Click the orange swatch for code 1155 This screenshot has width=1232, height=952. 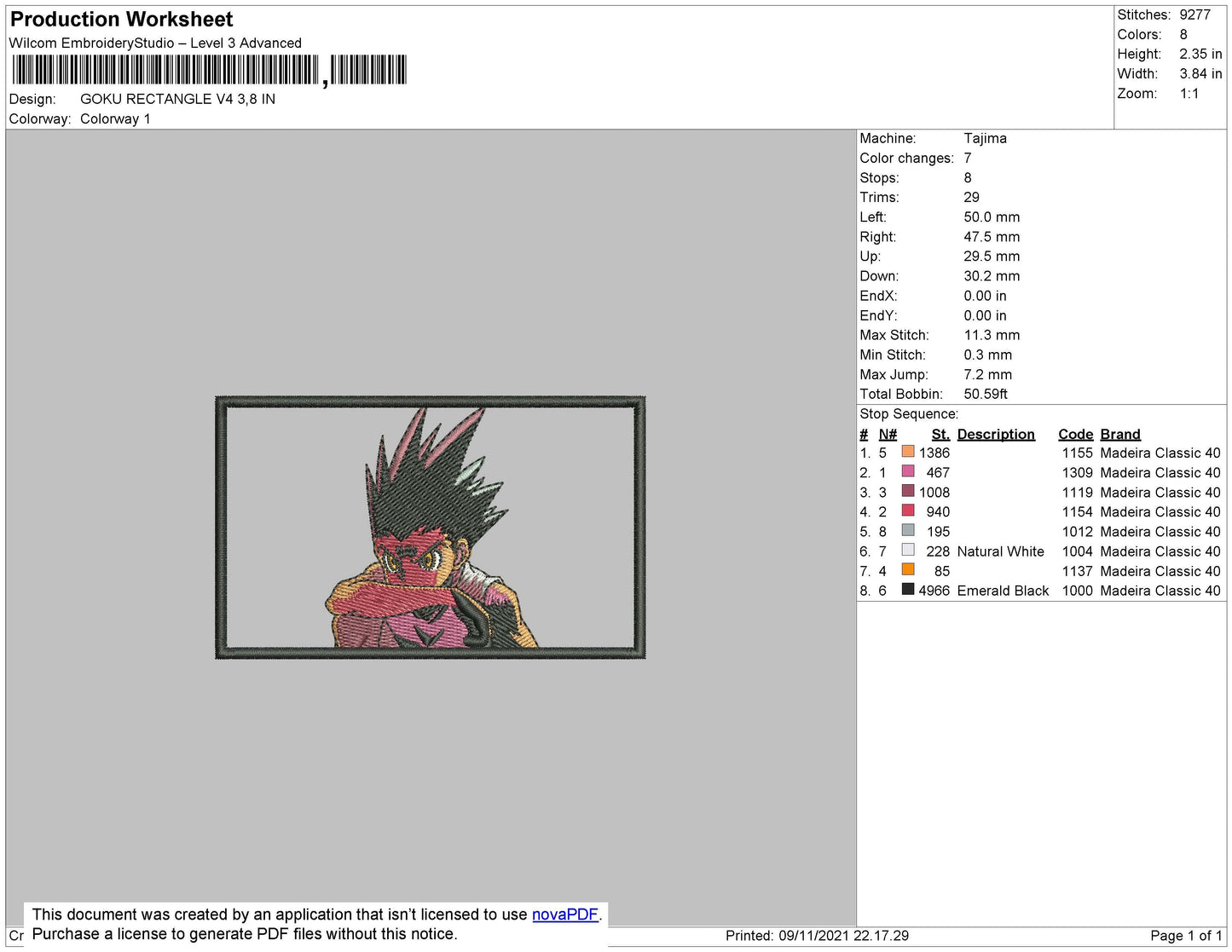point(908,452)
